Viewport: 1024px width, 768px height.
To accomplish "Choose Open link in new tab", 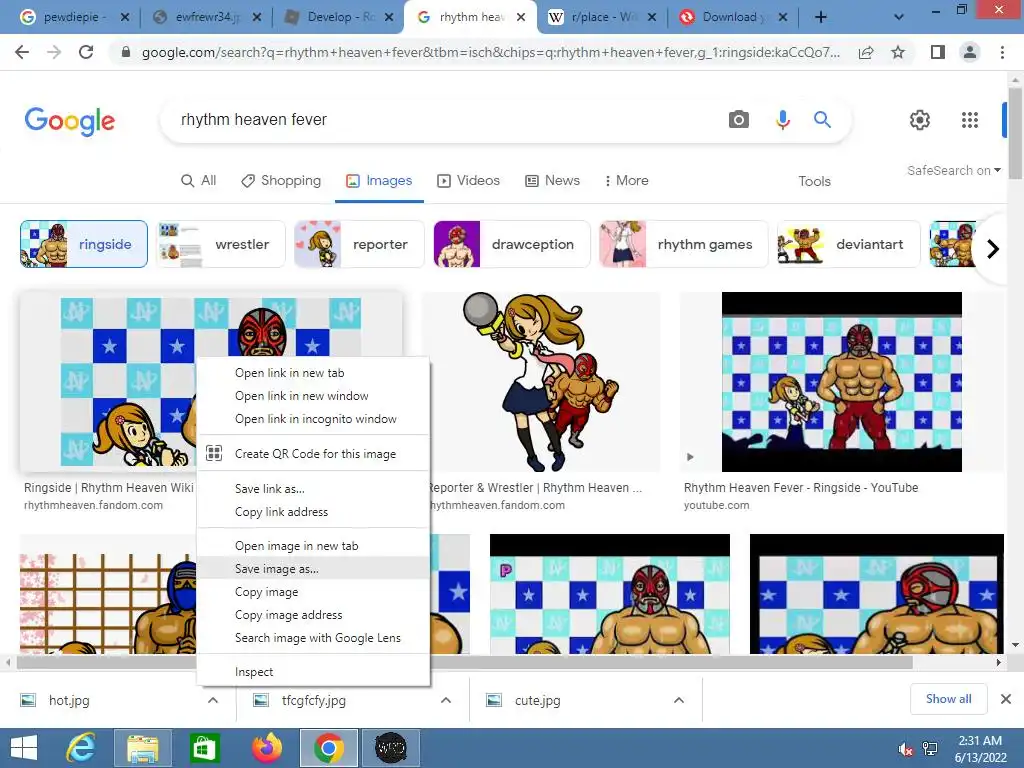I will coord(313,373).
